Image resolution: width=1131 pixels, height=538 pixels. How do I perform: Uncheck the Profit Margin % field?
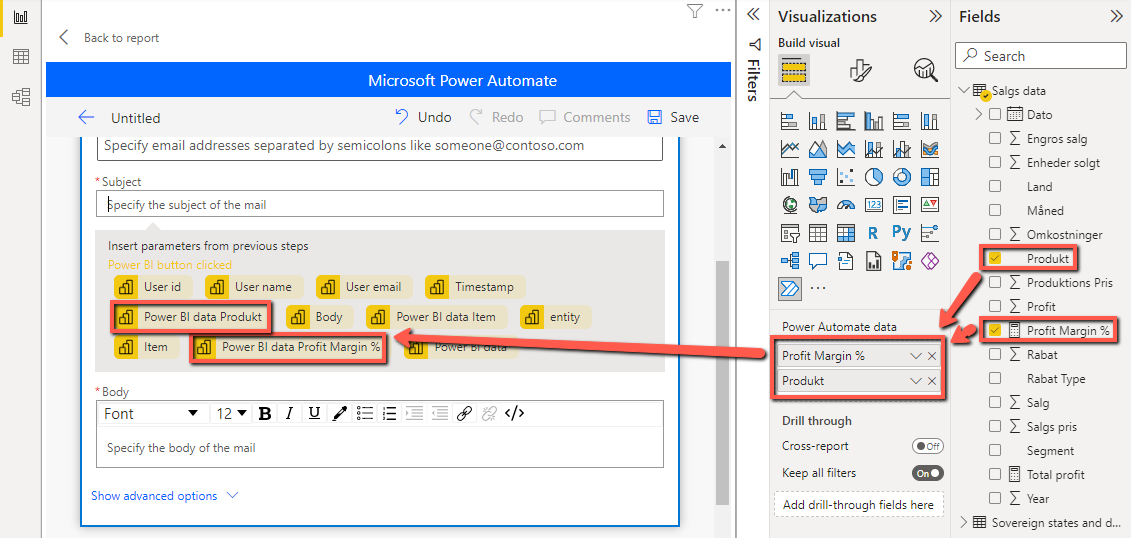coord(995,330)
